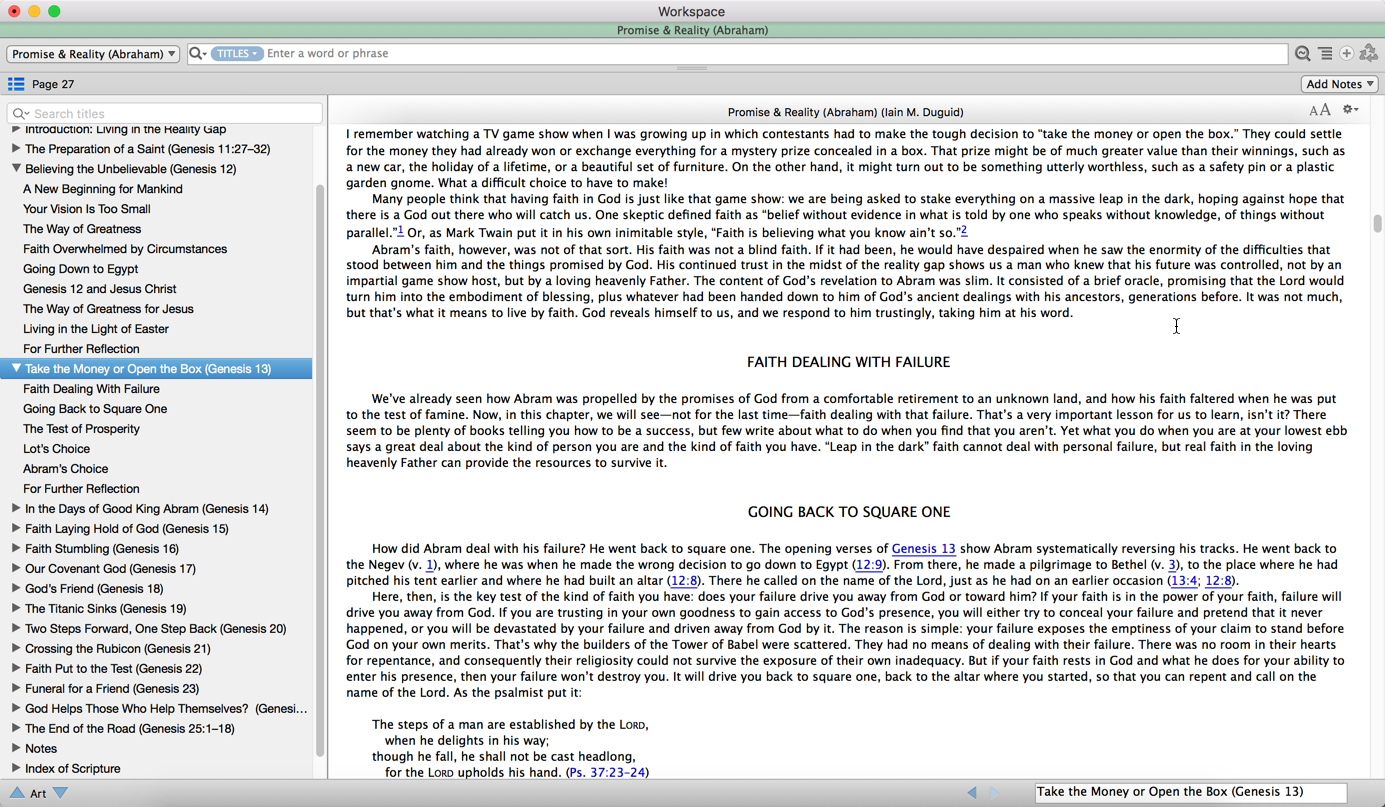
Task: Select A New Beginning for Mankind
Action: 103,189
